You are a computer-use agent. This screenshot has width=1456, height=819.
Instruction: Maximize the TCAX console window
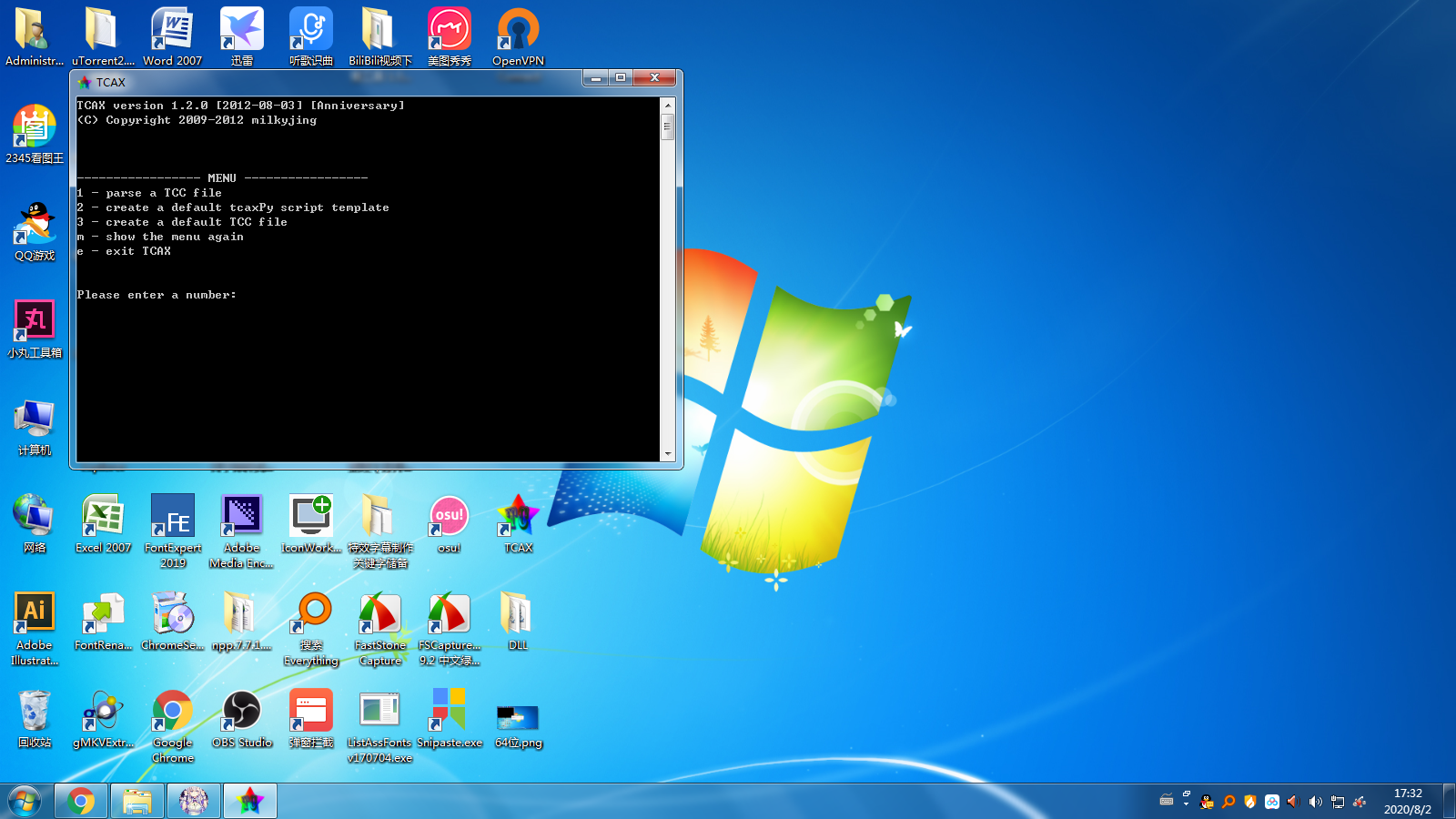coord(621,78)
